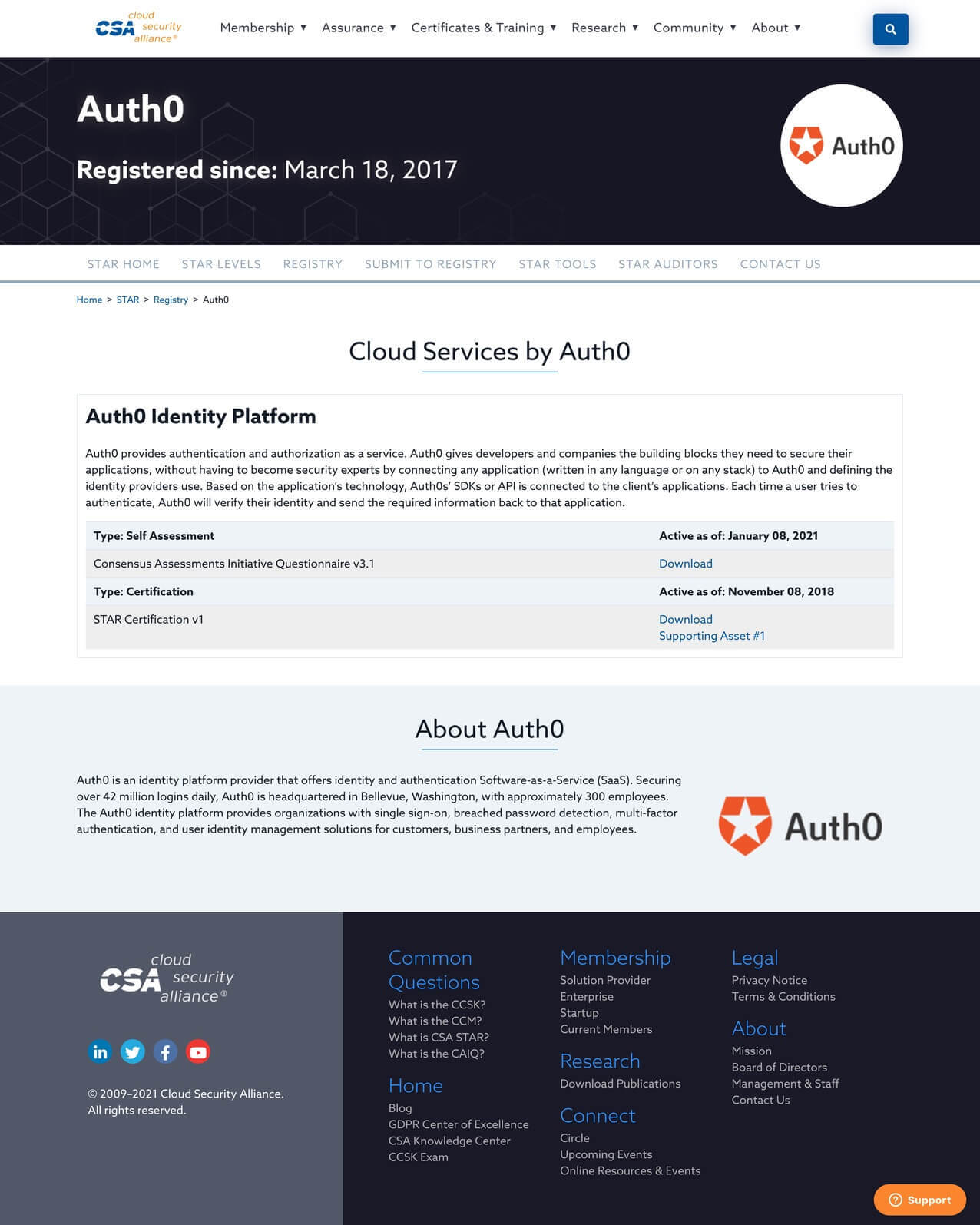The height and width of the screenshot is (1225, 980).
Task: Open the Facebook icon in footer
Action: [x=165, y=1051]
